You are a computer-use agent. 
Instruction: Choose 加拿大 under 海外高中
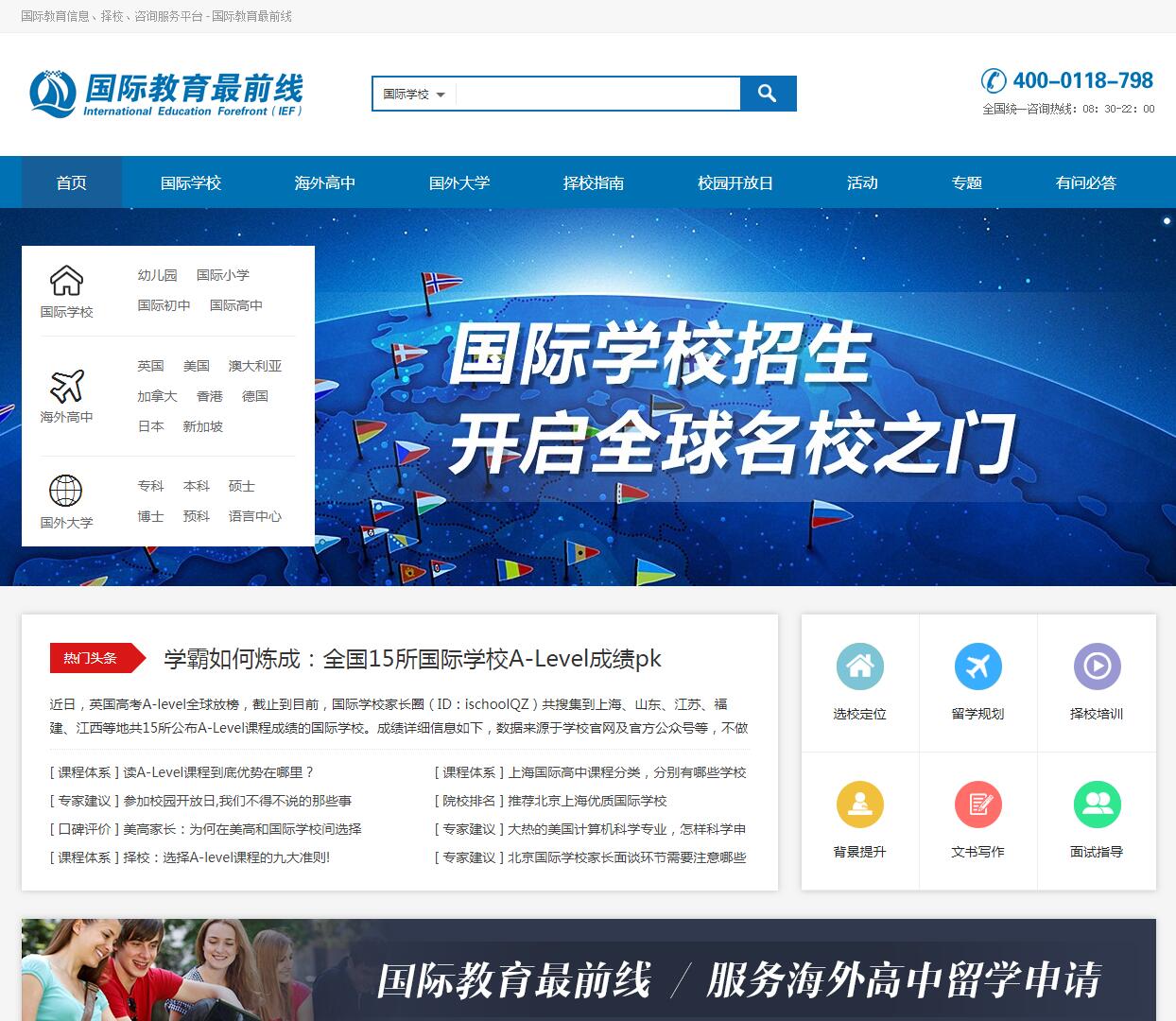coord(157,396)
